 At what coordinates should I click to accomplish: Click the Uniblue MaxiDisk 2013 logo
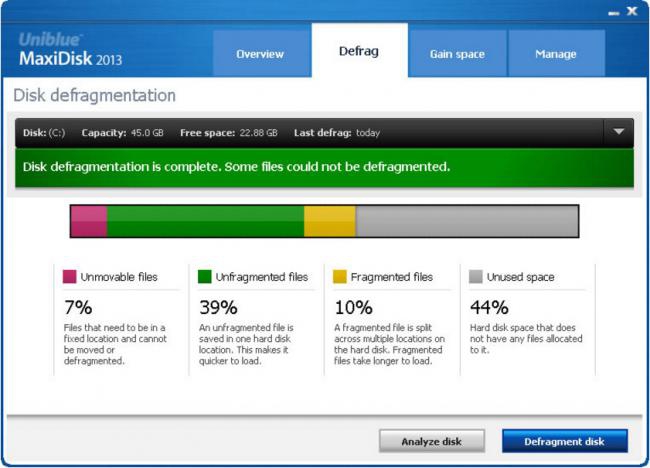[70, 50]
